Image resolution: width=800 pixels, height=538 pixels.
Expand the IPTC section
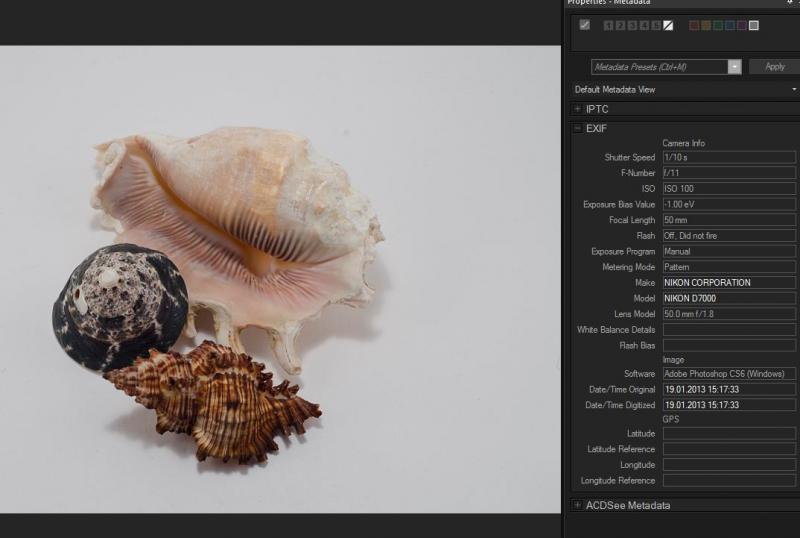[578, 109]
